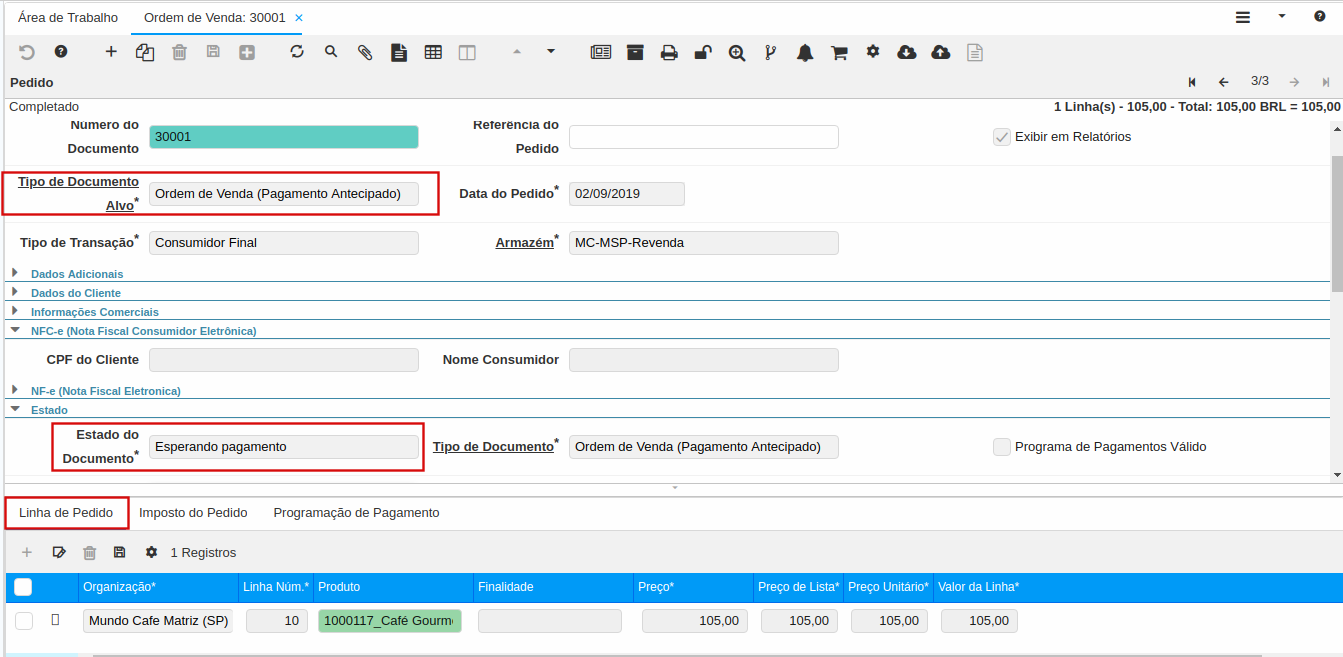Click the Refresh icon in toolbar
This screenshot has height=657, width=1343.
coord(297,52)
